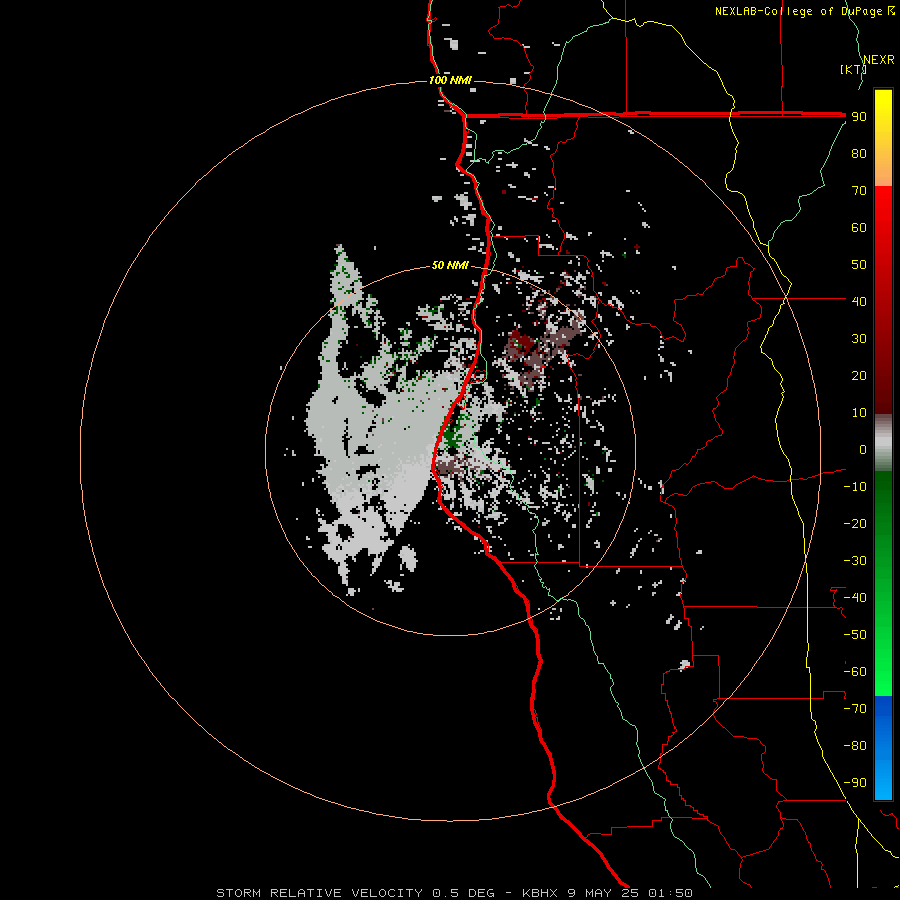This screenshot has width=900, height=900.
Task: Select the 30 value on the velocity scale
Action: click(859, 339)
